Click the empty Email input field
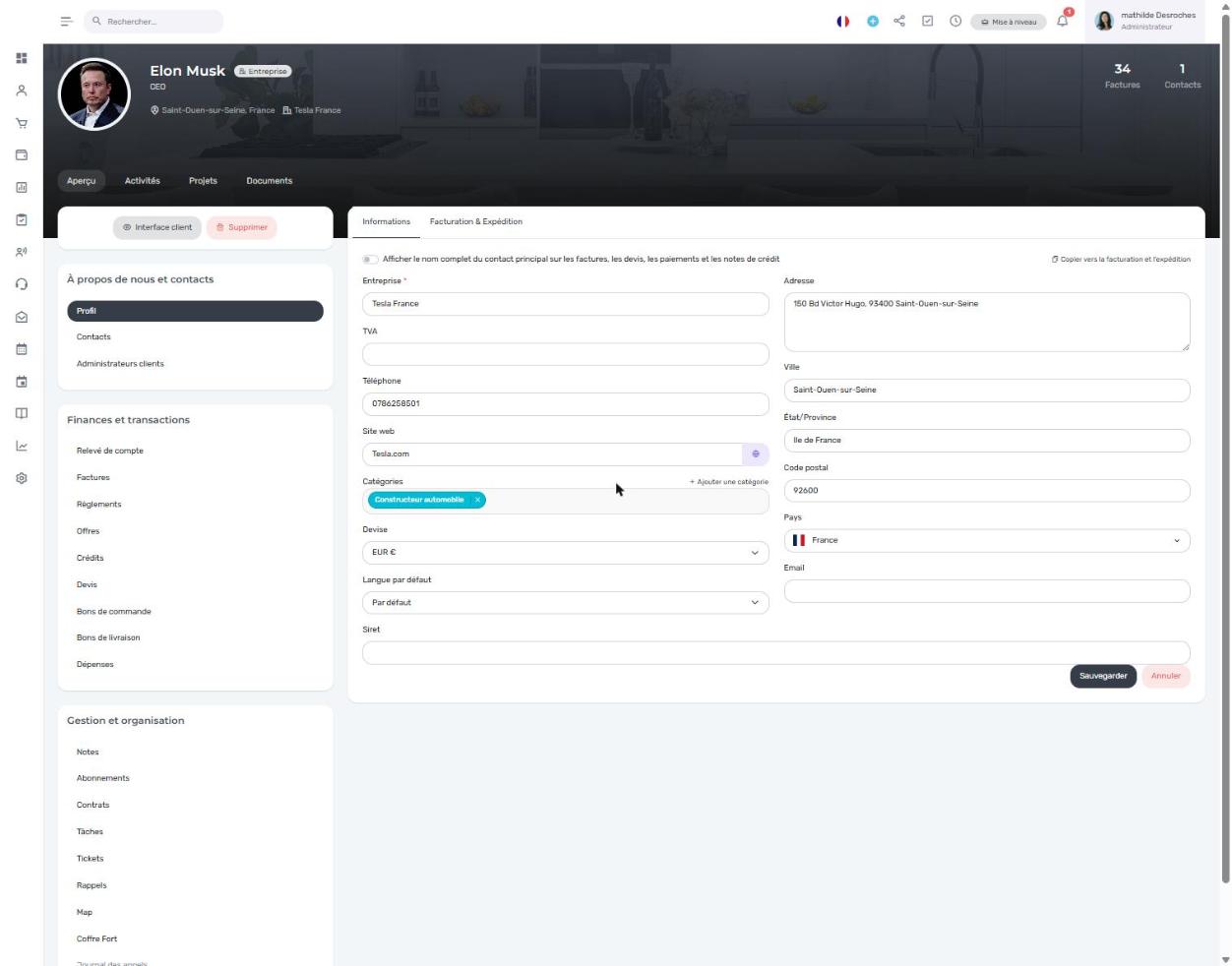The image size is (1232, 966). point(987,591)
